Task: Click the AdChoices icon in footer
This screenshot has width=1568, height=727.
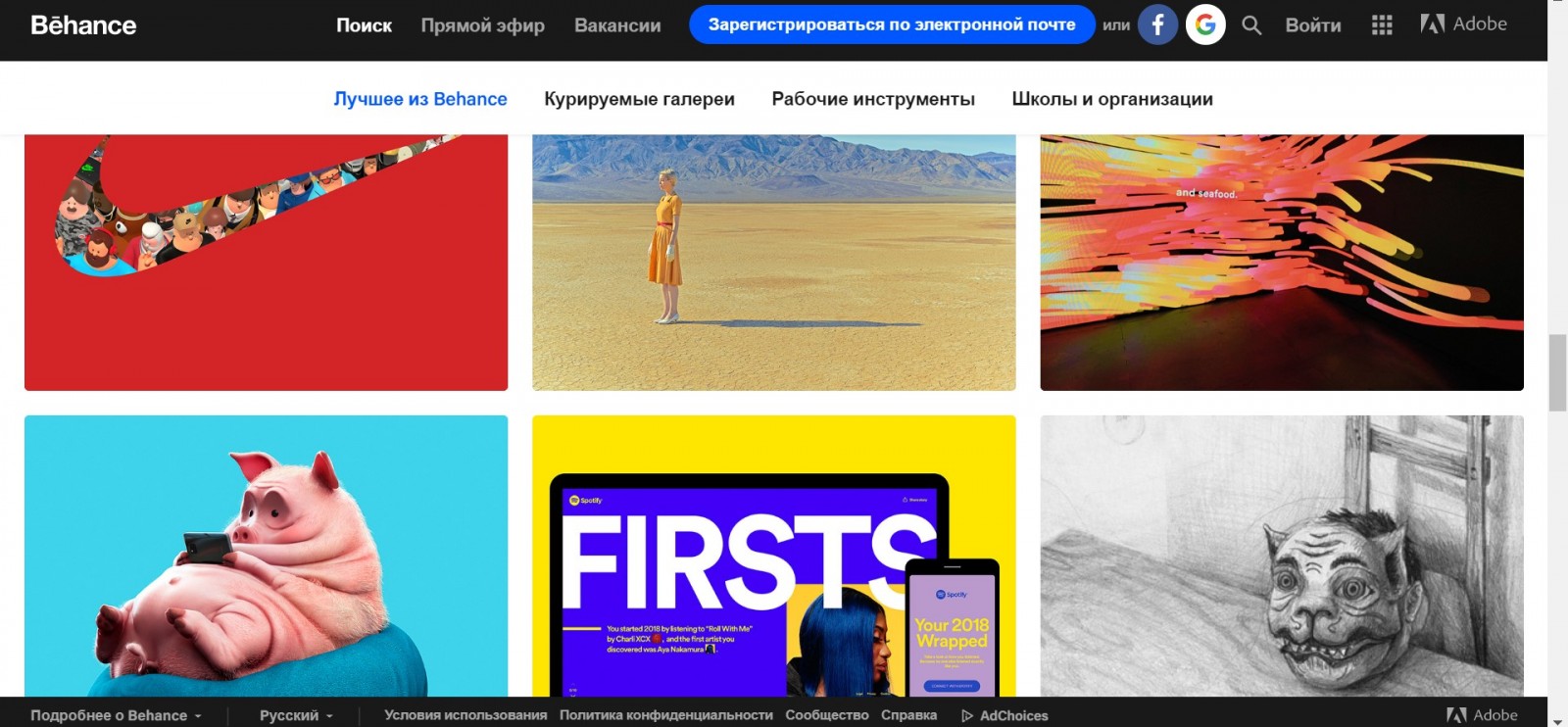Action: [967, 716]
